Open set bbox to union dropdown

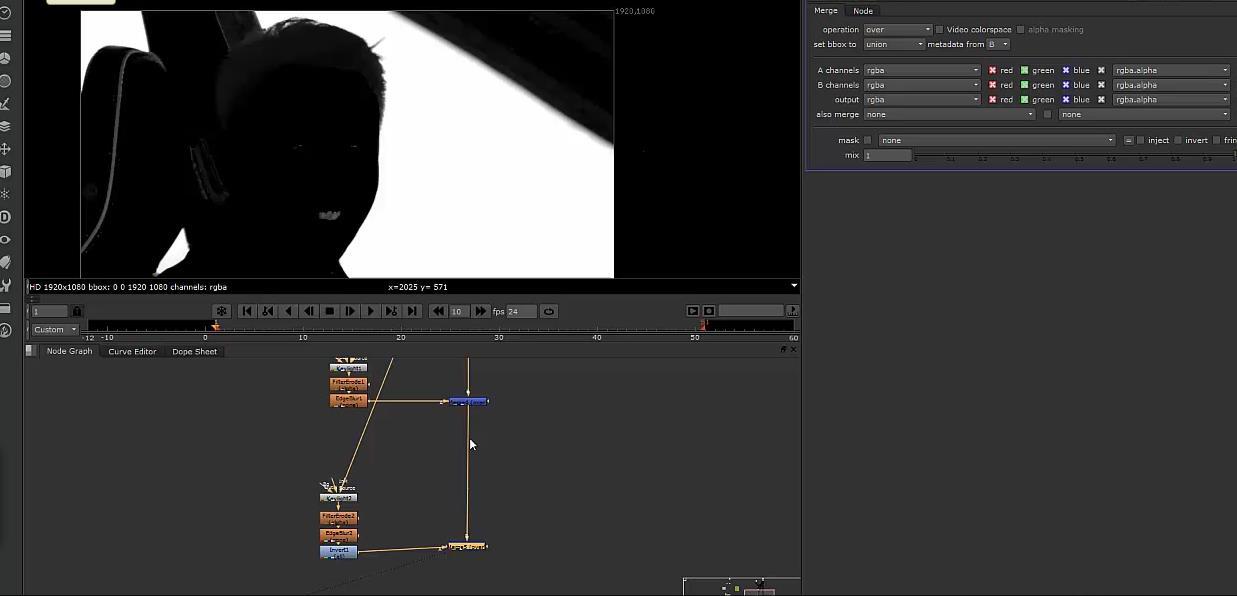point(894,44)
